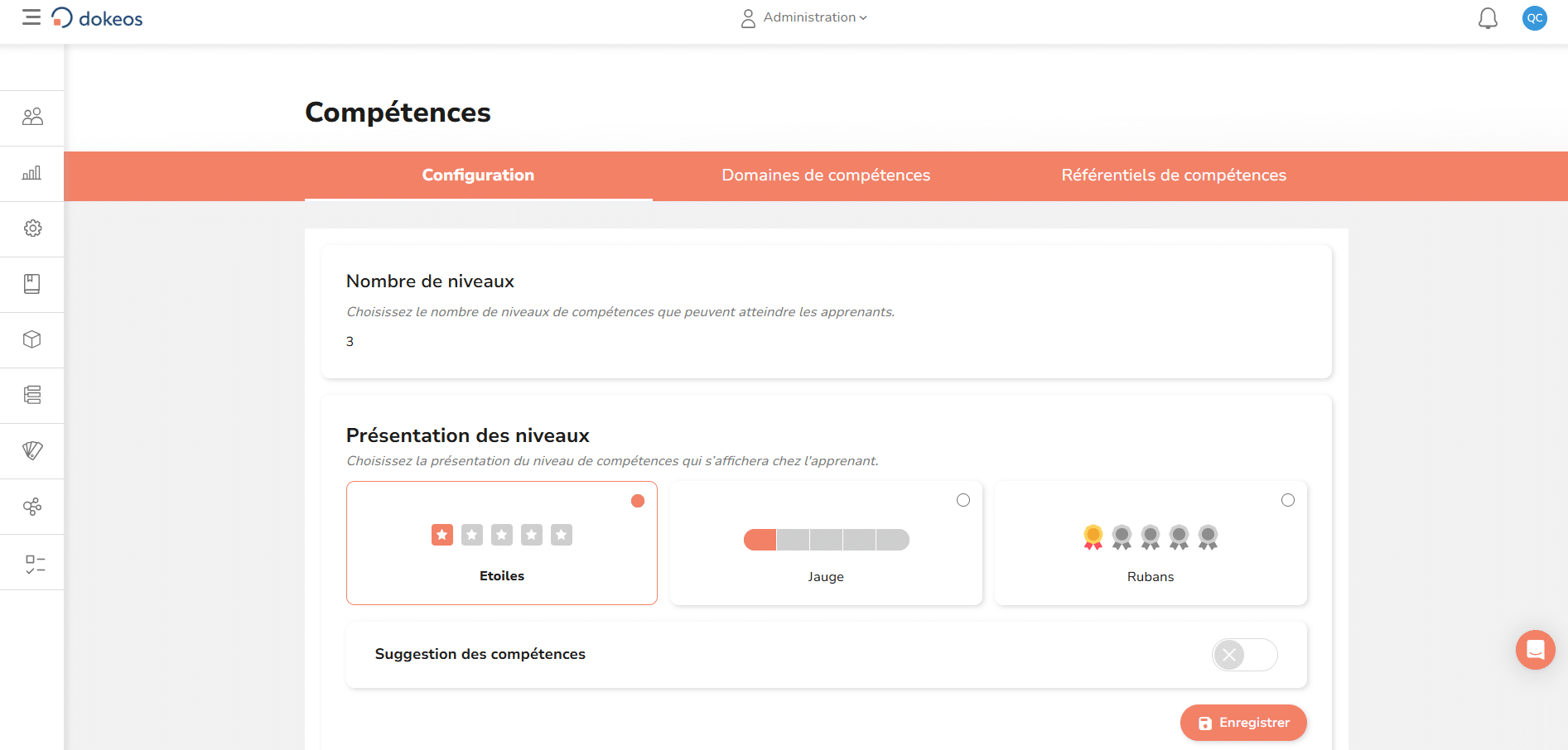This screenshot has height=750, width=1568.
Task: Open the hamburger menu icon
Action: pyautogui.click(x=31, y=17)
